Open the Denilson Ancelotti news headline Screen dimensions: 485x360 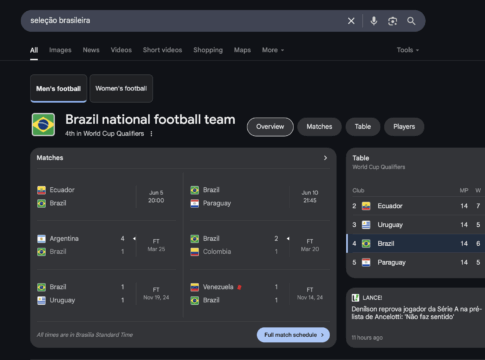click(417, 313)
